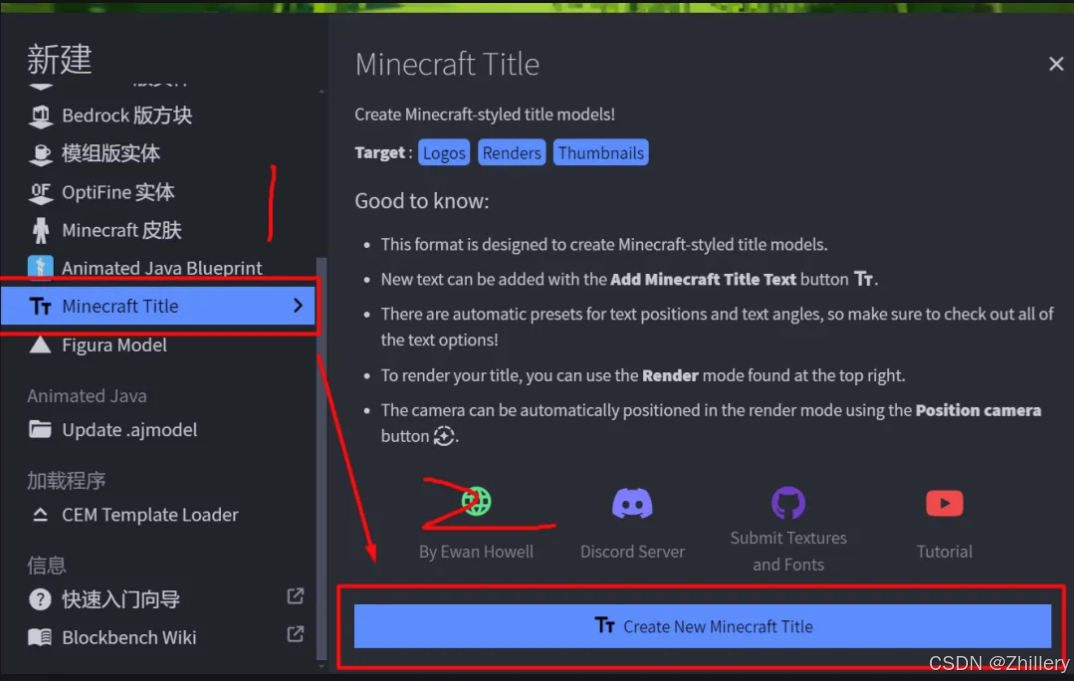Click Create Minecraft-styled title models! text
The height and width of the screenshot is (681, 1074).
(x=485, y=114)
